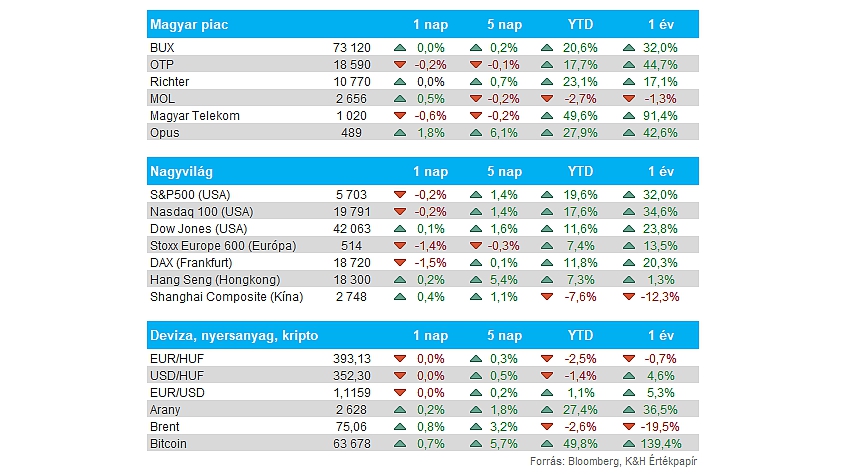Click the green up arrow in Opus 1 nap
The height and width of the screenshot is (474, 850).
(x=400, y=132)
